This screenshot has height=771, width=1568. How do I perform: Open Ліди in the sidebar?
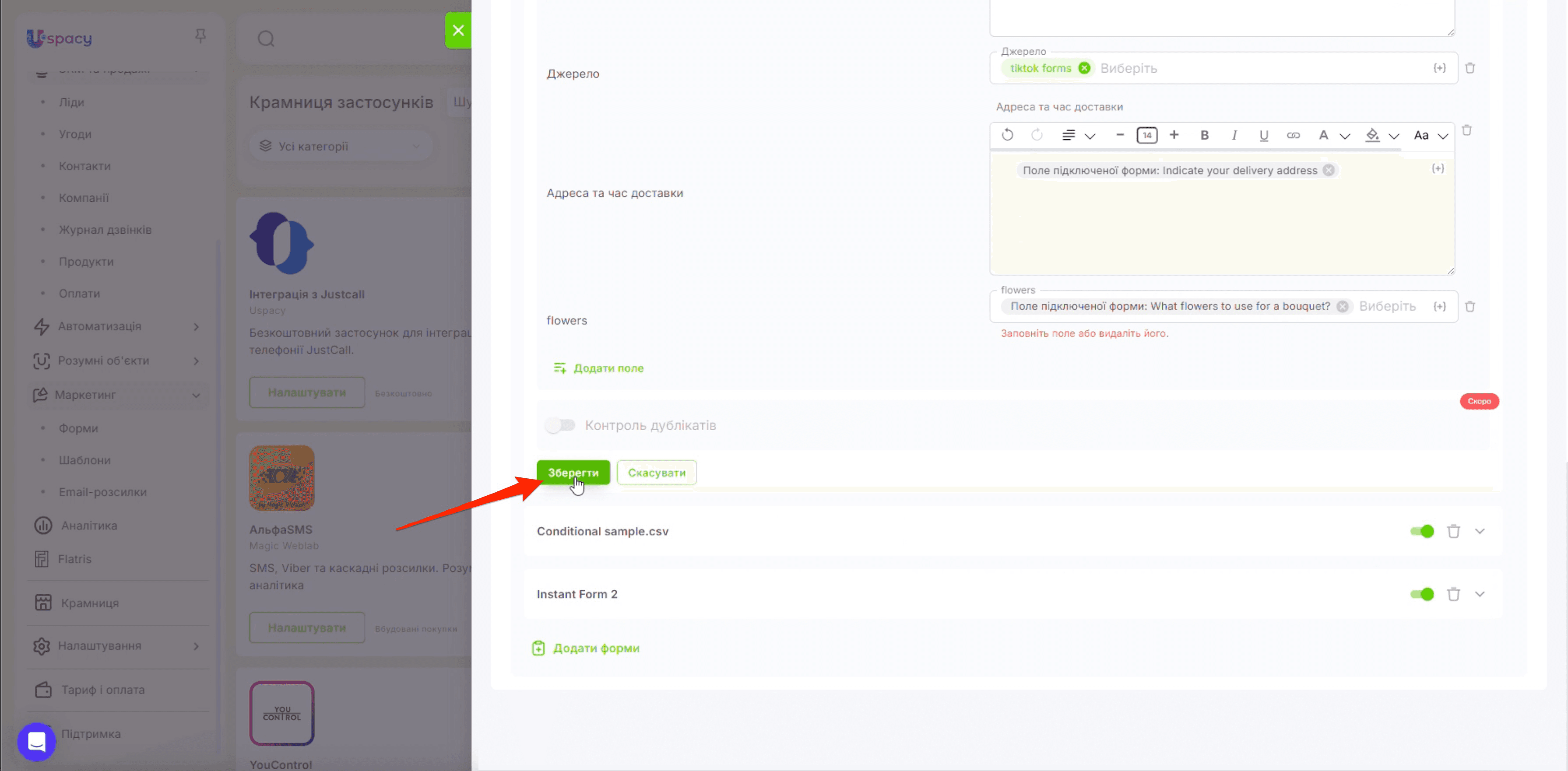pos(71,102)
